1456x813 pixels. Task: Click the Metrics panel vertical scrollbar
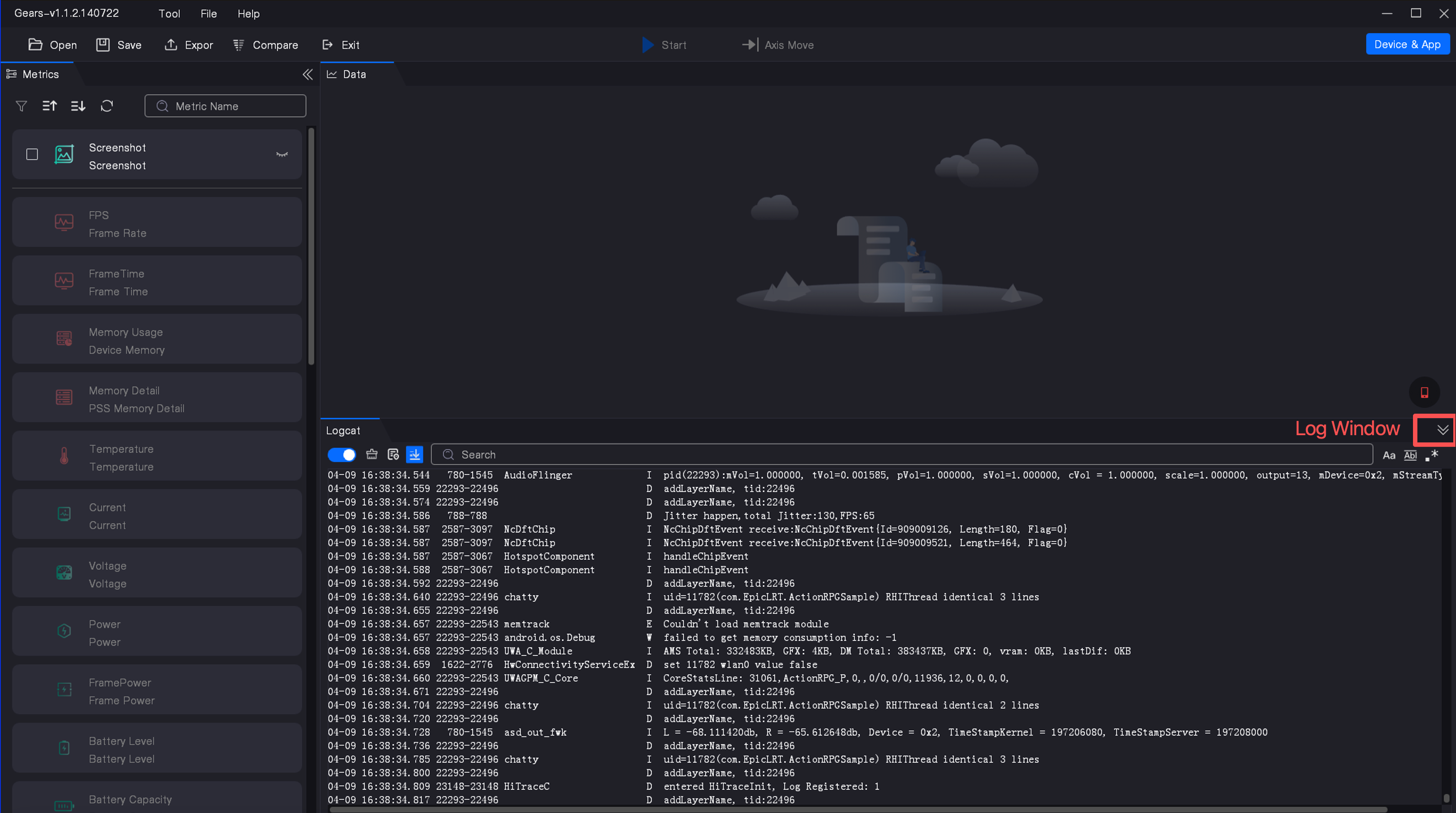tap(311, 247)
